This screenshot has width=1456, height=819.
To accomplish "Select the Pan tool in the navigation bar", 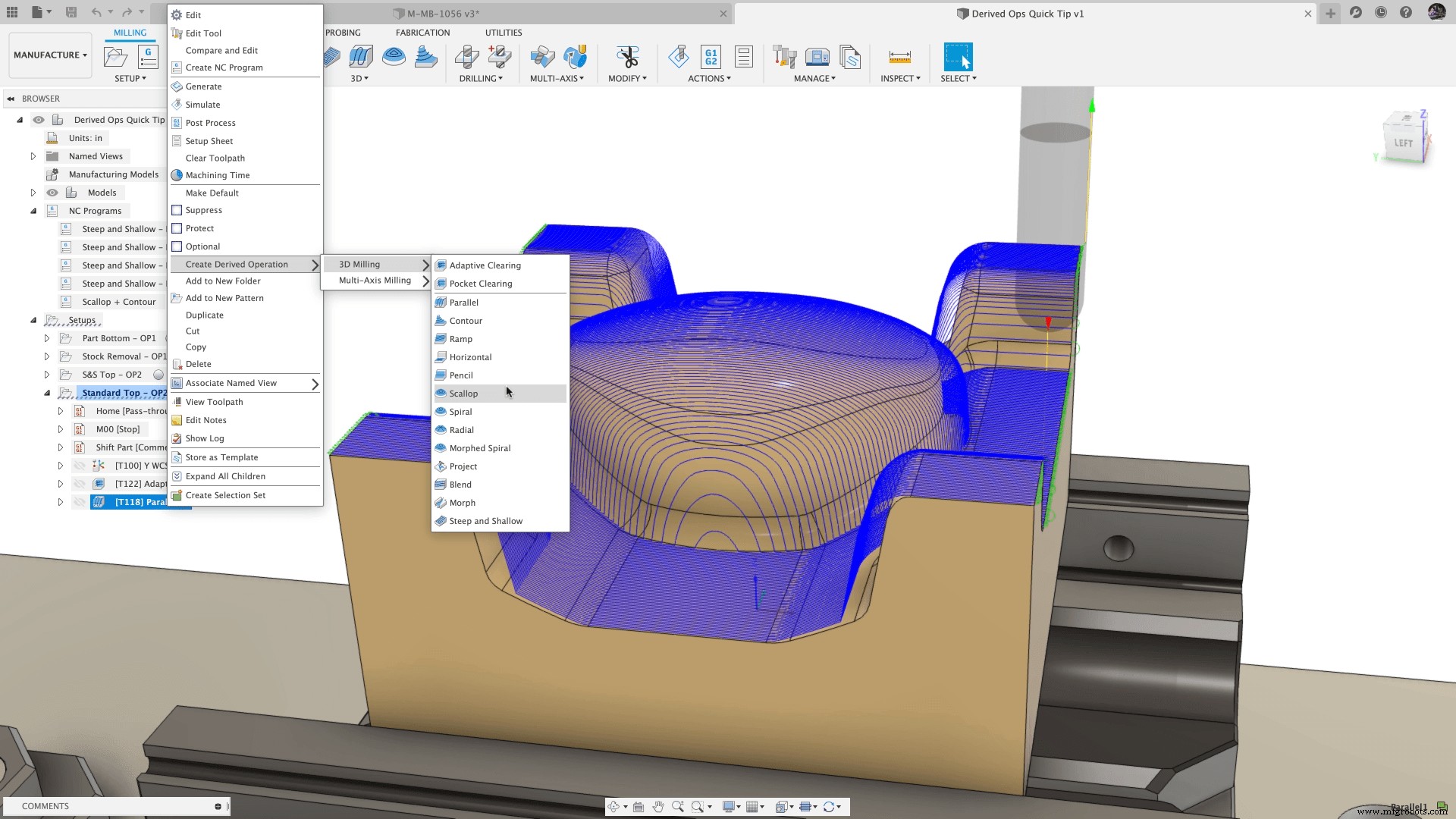I will (x=659, y=806).
